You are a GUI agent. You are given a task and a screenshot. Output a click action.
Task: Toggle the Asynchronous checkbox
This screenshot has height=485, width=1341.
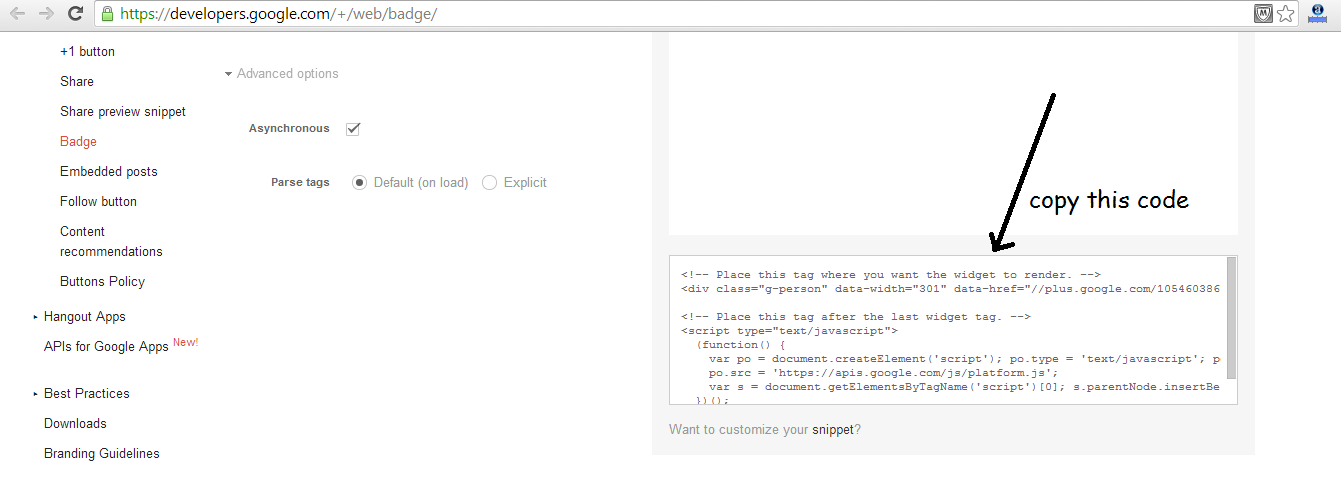coord(353,129)
